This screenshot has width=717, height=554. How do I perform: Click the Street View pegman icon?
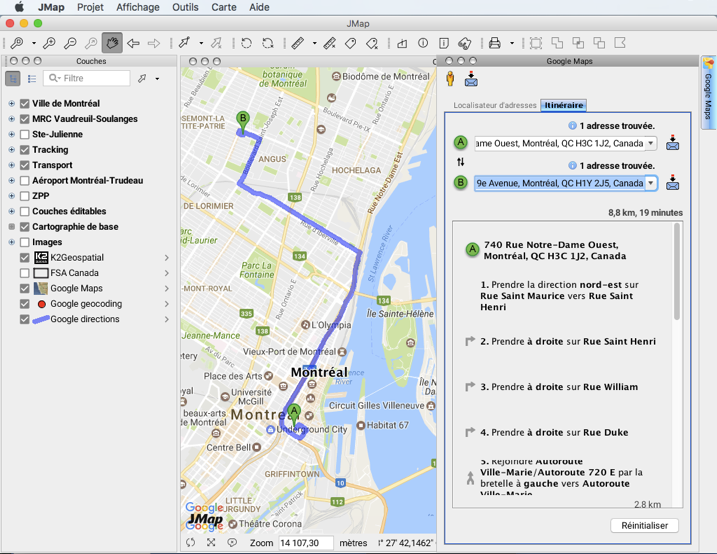tap(450, 79)
